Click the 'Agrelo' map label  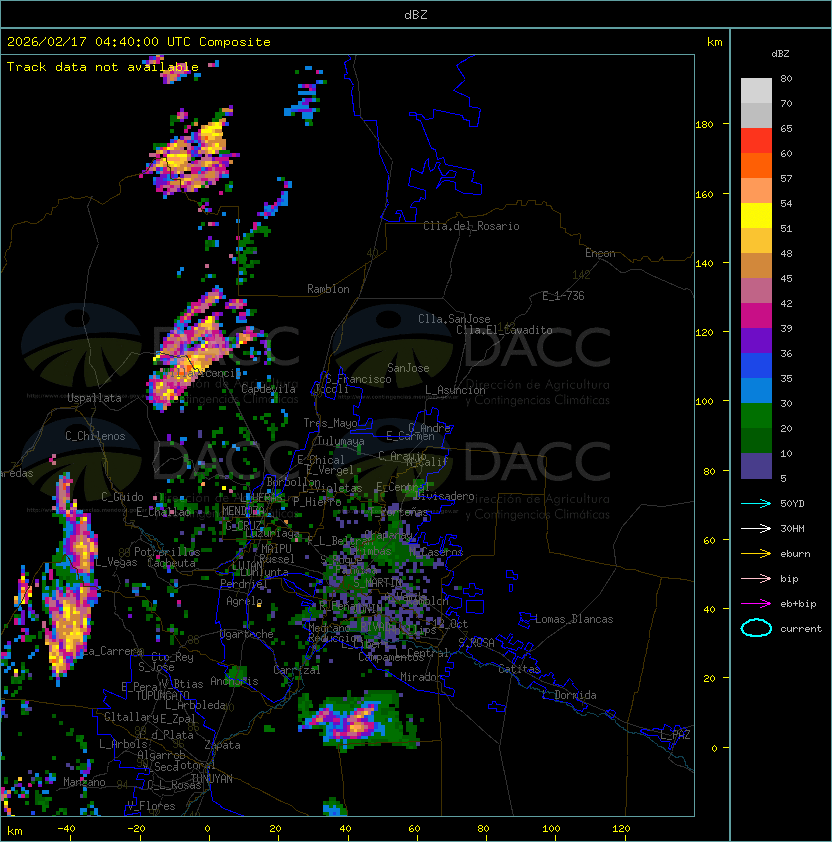pos(244,601)
